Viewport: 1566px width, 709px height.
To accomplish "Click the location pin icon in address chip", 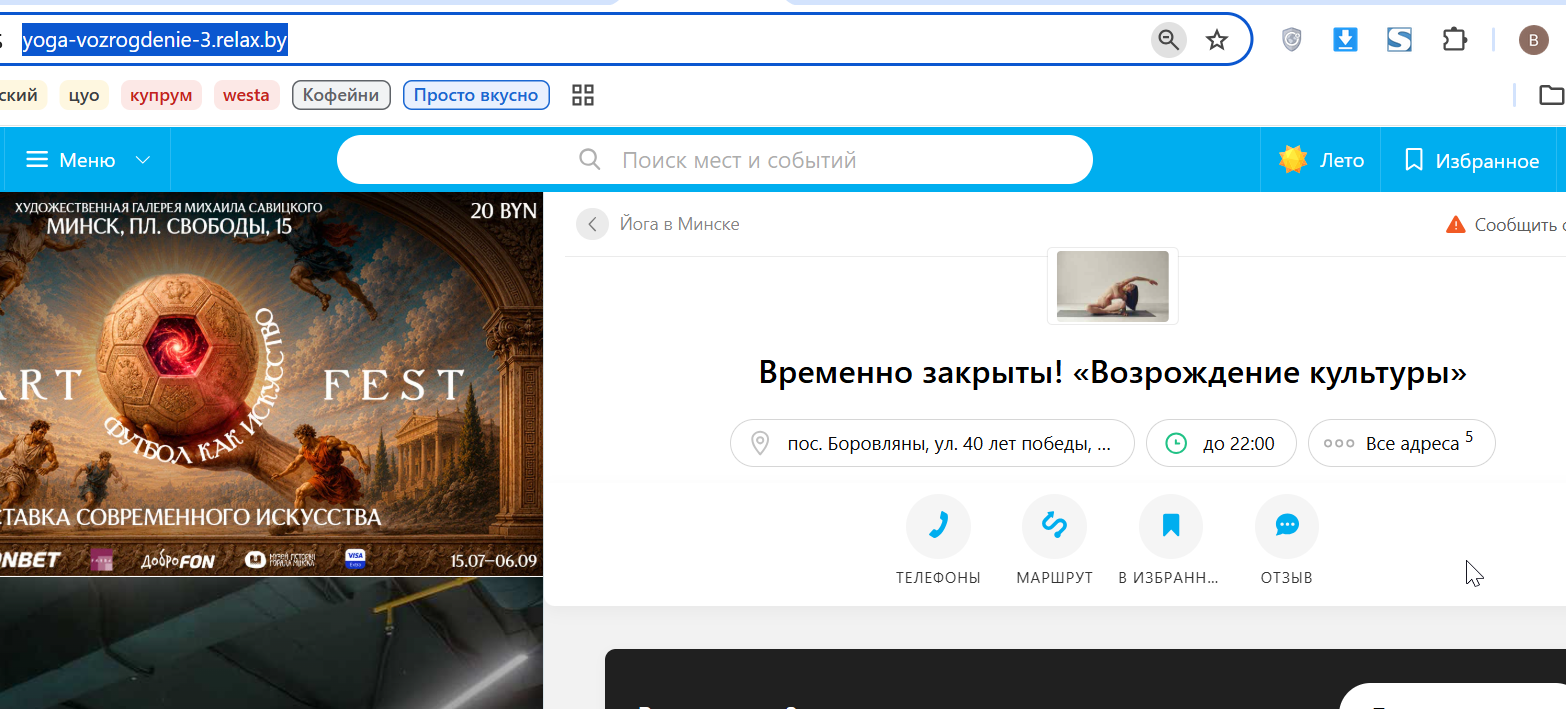I will [x=760, y=443].
